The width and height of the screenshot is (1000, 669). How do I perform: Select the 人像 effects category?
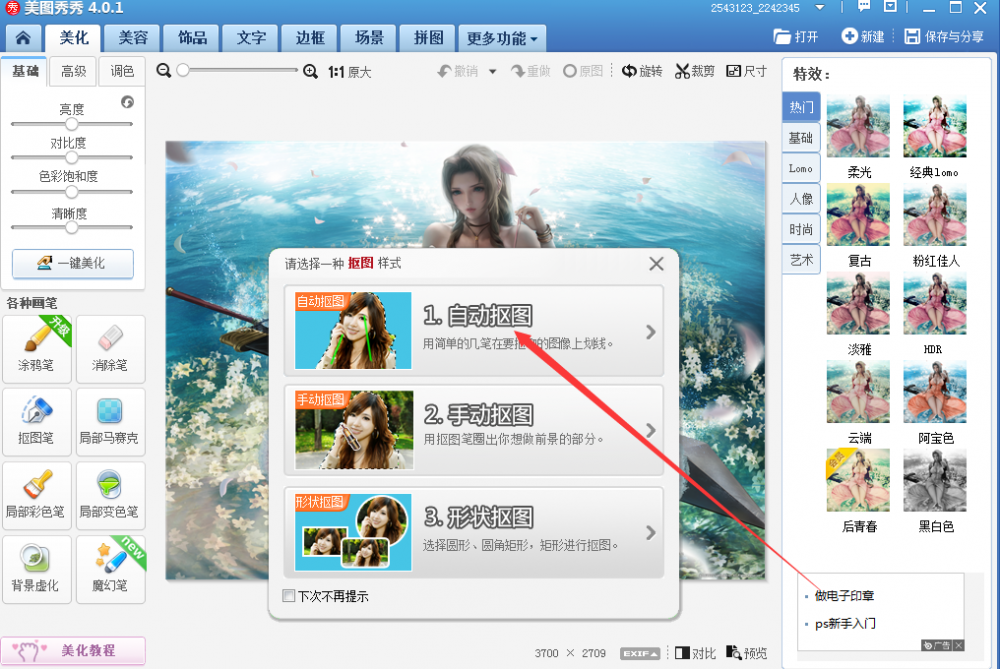click(x=801, y=199)
